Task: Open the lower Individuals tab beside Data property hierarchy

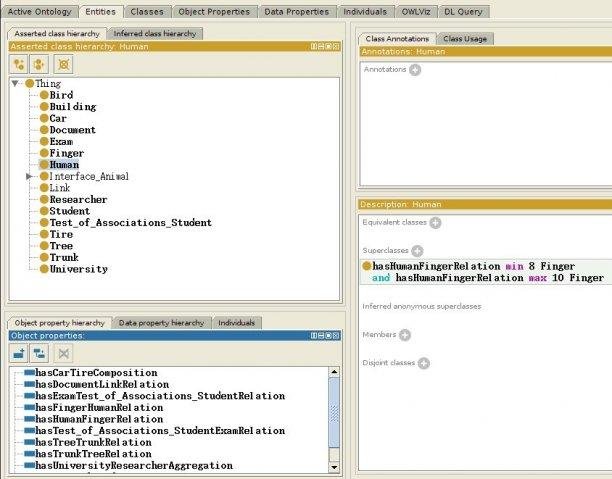Action: point(236,323)
